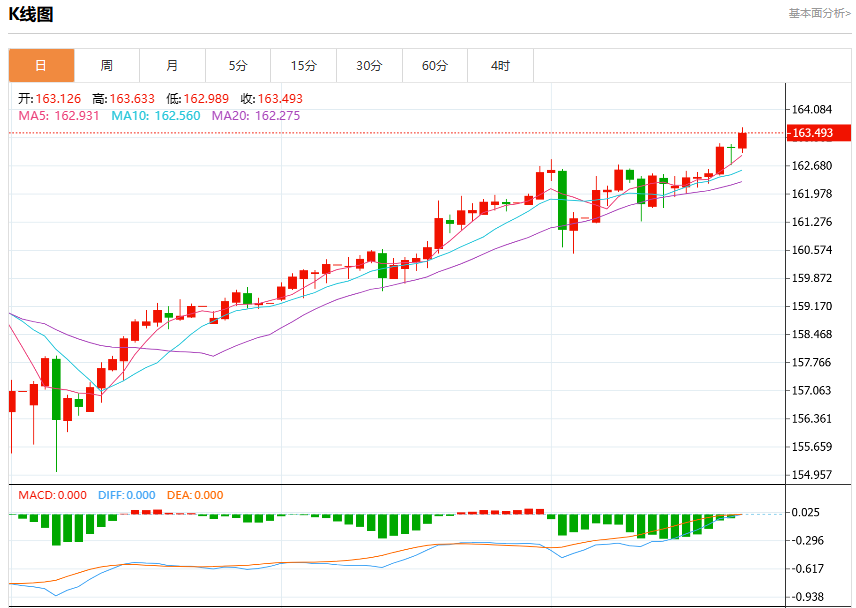Switch to the 月 monthly tab
856x608 pixels.
point(173,65)
